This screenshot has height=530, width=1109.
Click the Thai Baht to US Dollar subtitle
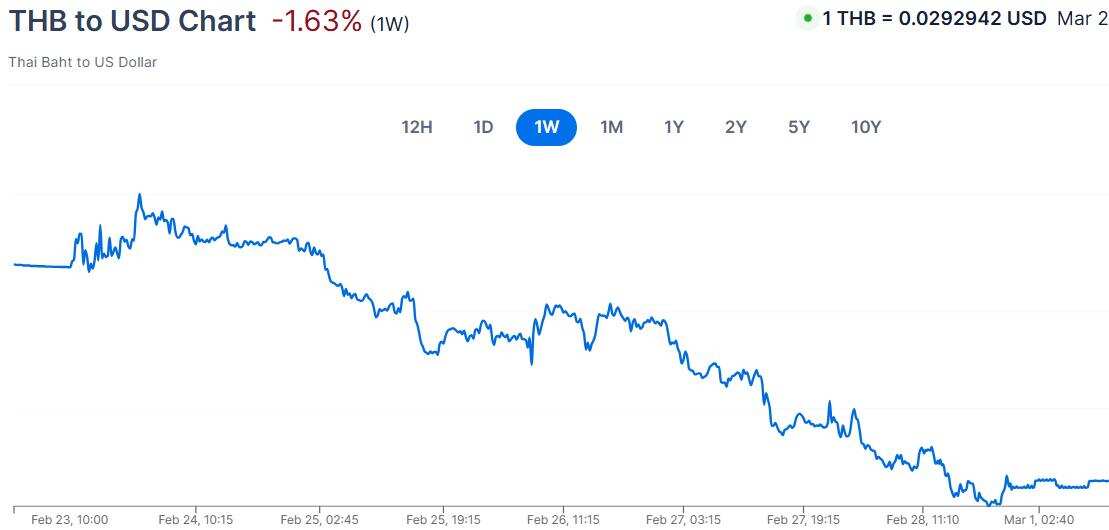click(83, 62)
